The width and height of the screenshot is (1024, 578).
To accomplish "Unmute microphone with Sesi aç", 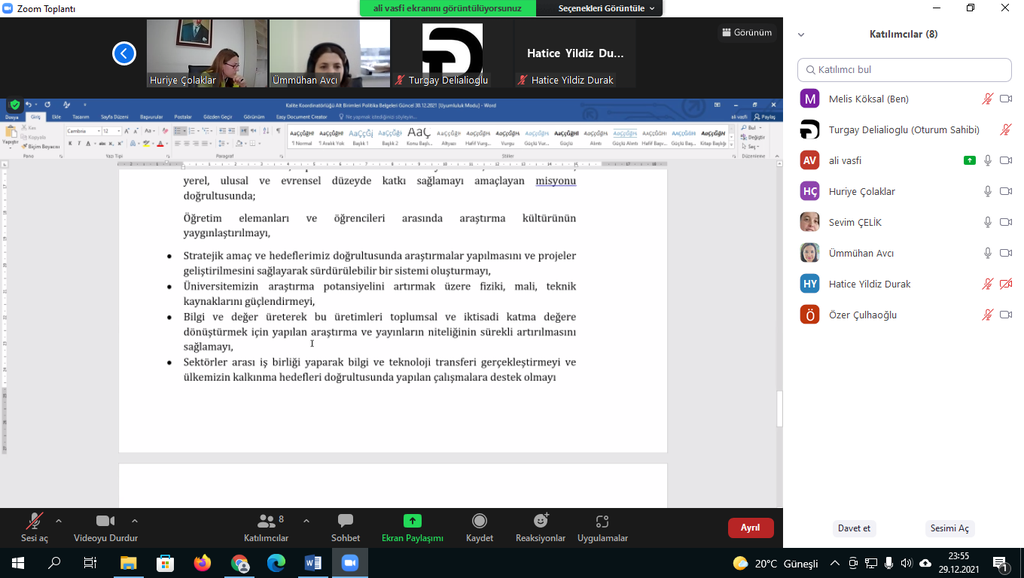I will pyautogui.click(x=34, y=527).
